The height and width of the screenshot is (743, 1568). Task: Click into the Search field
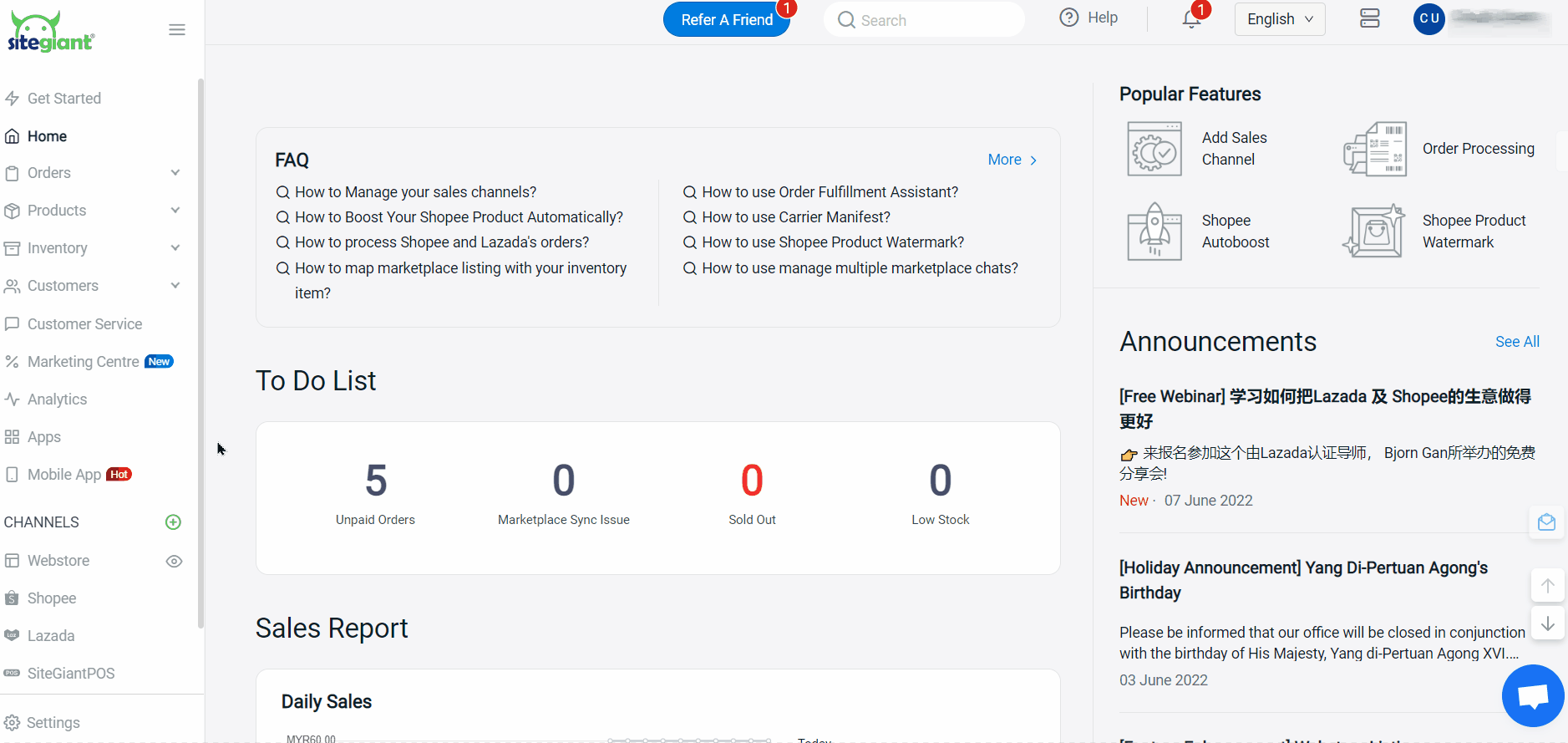(924, 19)
